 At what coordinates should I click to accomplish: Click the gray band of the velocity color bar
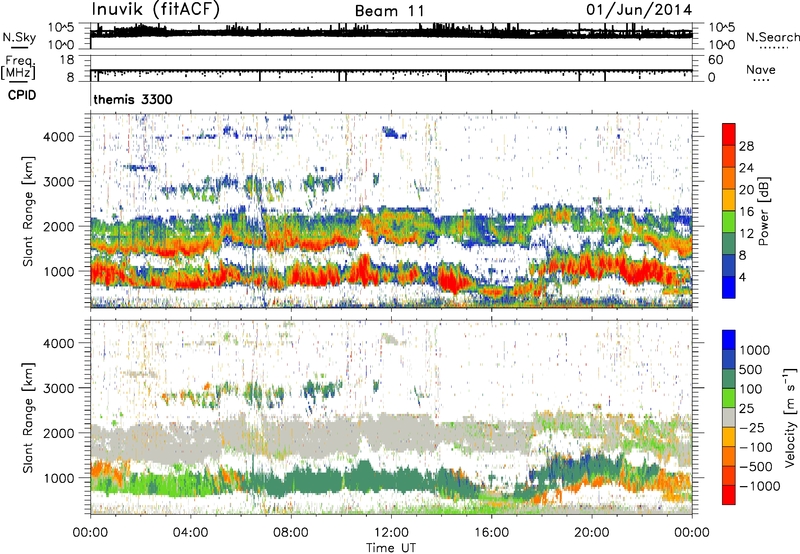(729, 418)
